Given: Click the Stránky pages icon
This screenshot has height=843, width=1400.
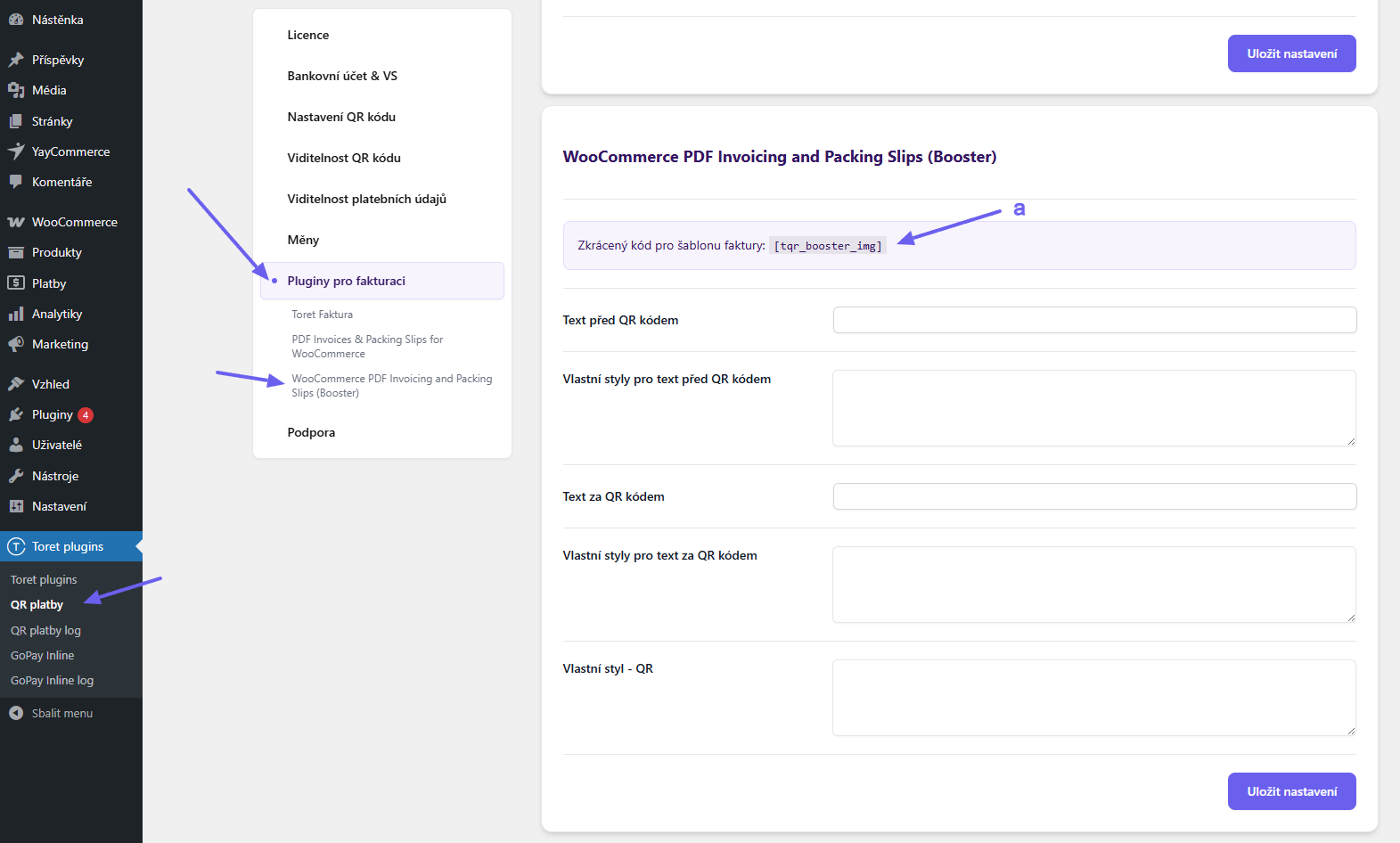Looking at the screenshot, I should click(16, 121).
